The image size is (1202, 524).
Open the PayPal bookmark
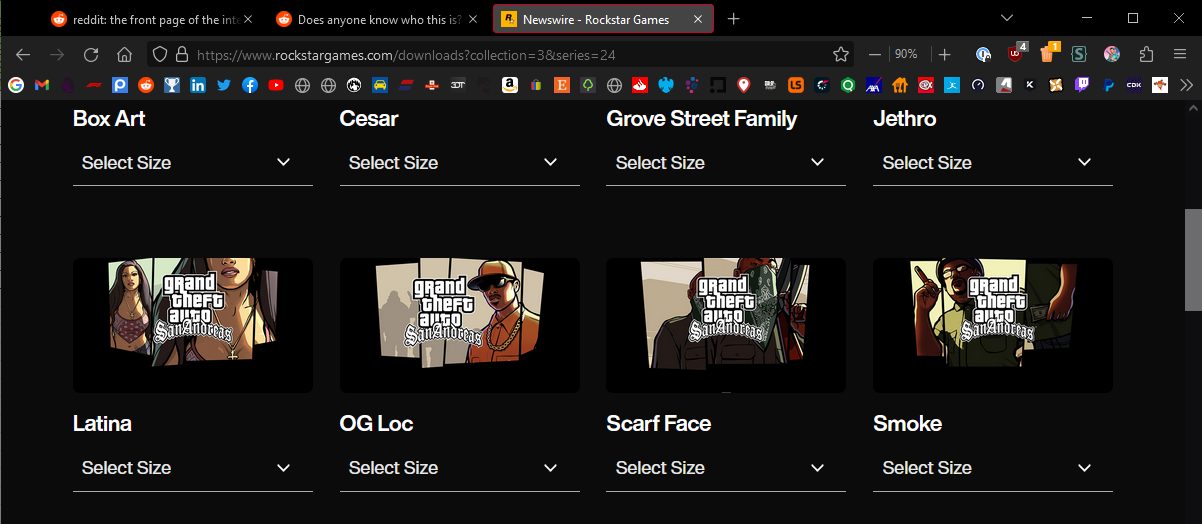click(x=1108, y=85)
